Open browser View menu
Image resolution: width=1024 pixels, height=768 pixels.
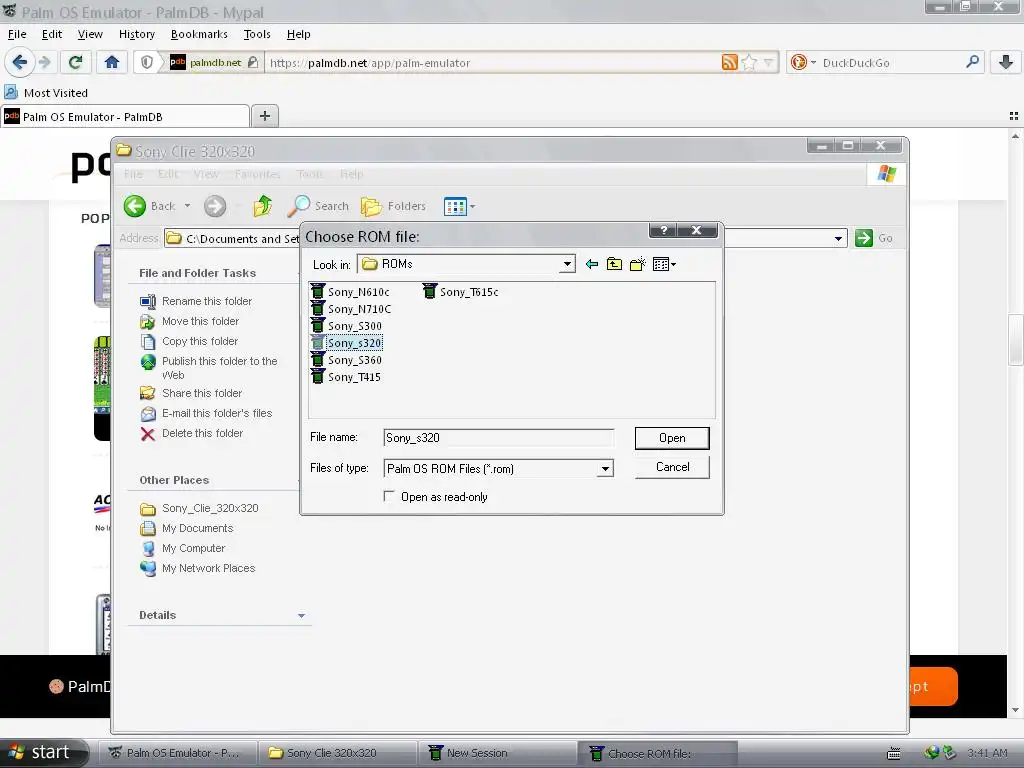pos(90,34)
